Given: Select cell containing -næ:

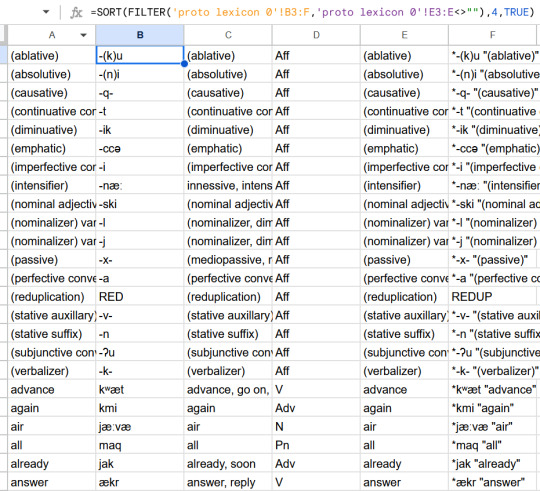Looking at the screenshot, I should [140, 186].
